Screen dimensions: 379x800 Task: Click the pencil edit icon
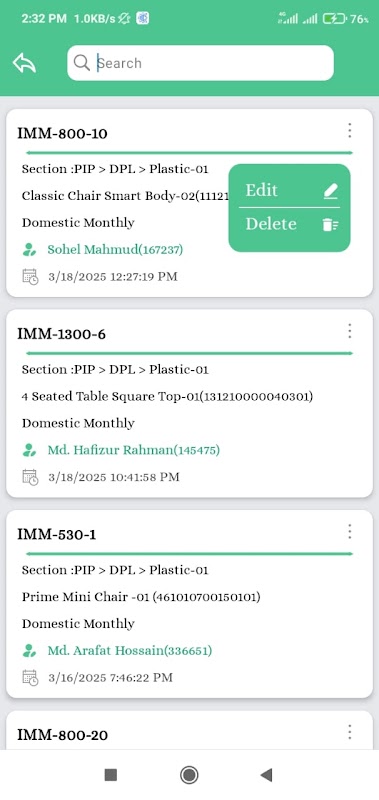tap(331, 191)
